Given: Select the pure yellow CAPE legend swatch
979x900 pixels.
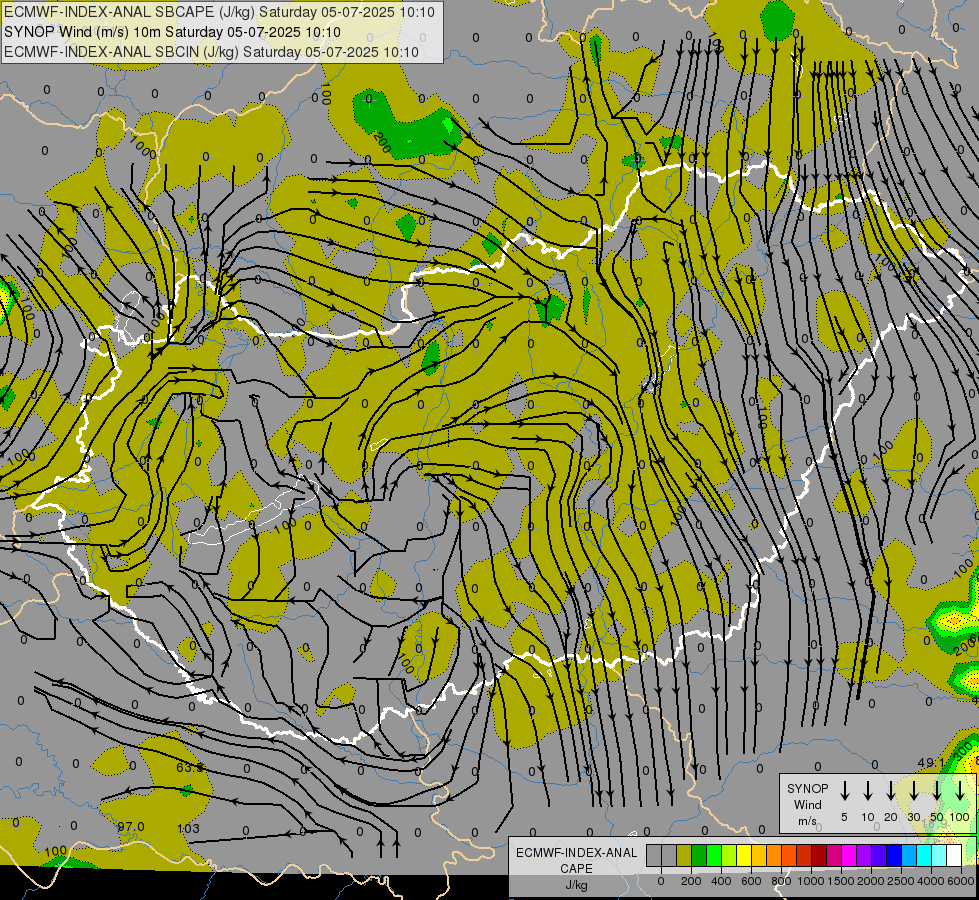Looking at the screenshot, I should tap(744, 855).
